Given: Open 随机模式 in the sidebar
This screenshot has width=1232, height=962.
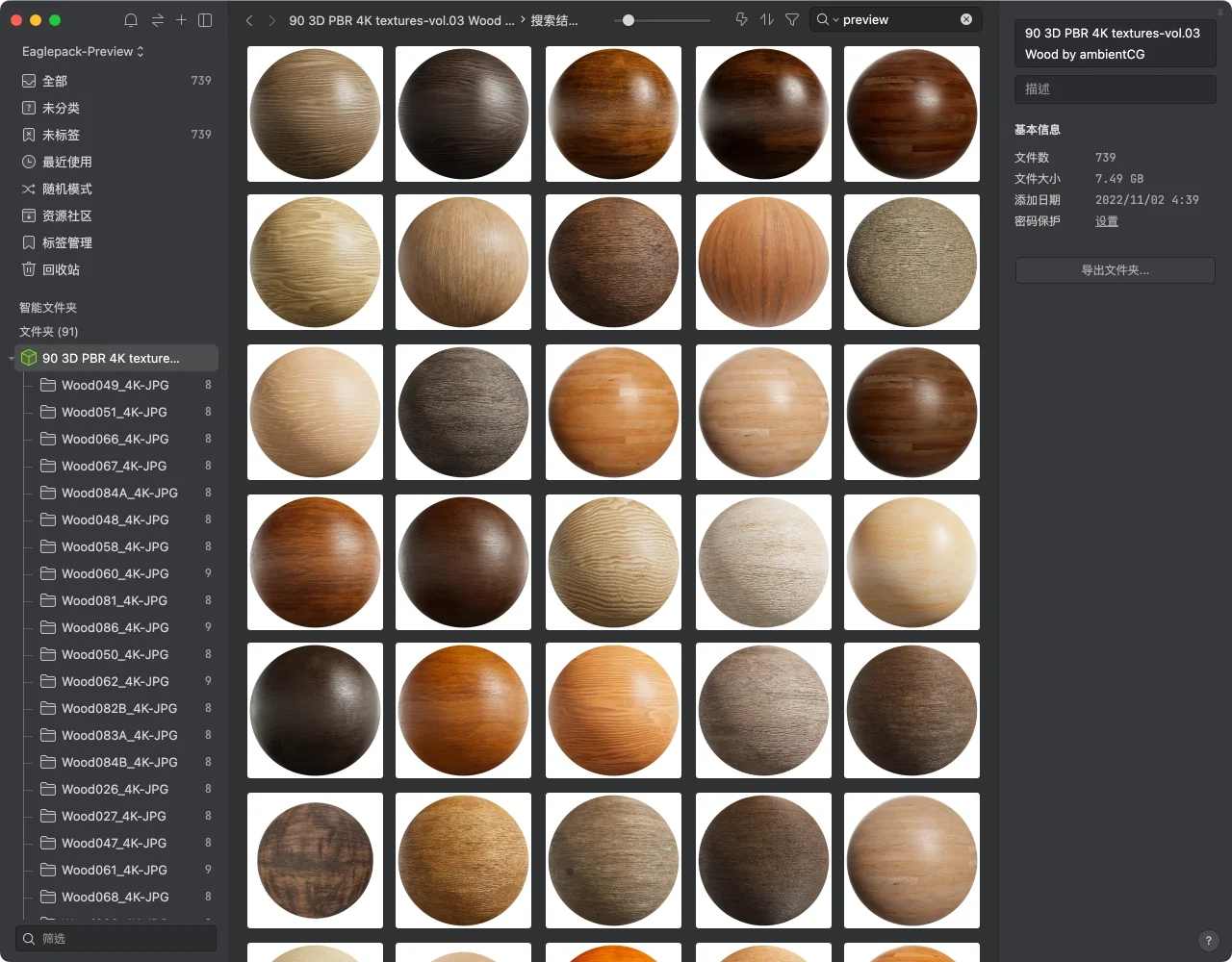Looking at the screenshot, I should (115, 189).
